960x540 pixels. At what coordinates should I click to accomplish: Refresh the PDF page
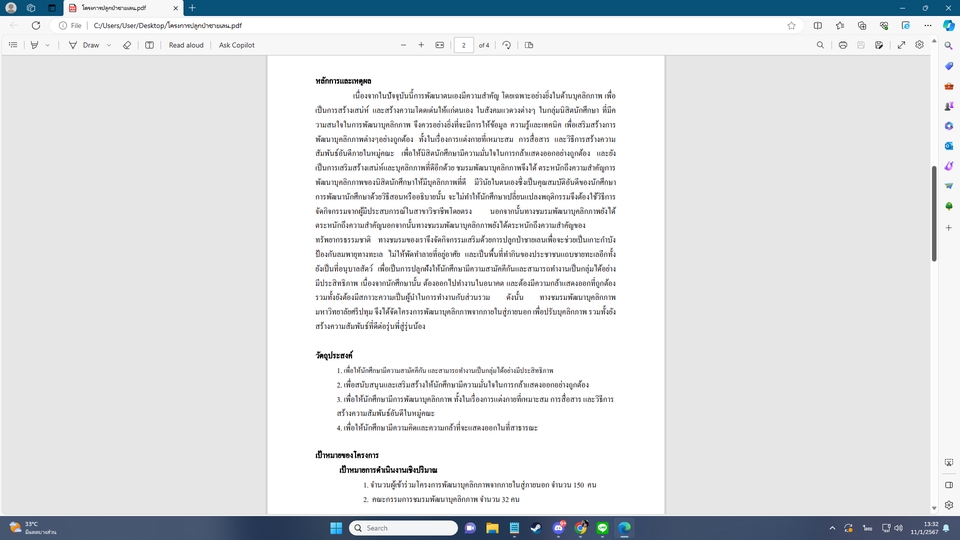pos(36,25)
